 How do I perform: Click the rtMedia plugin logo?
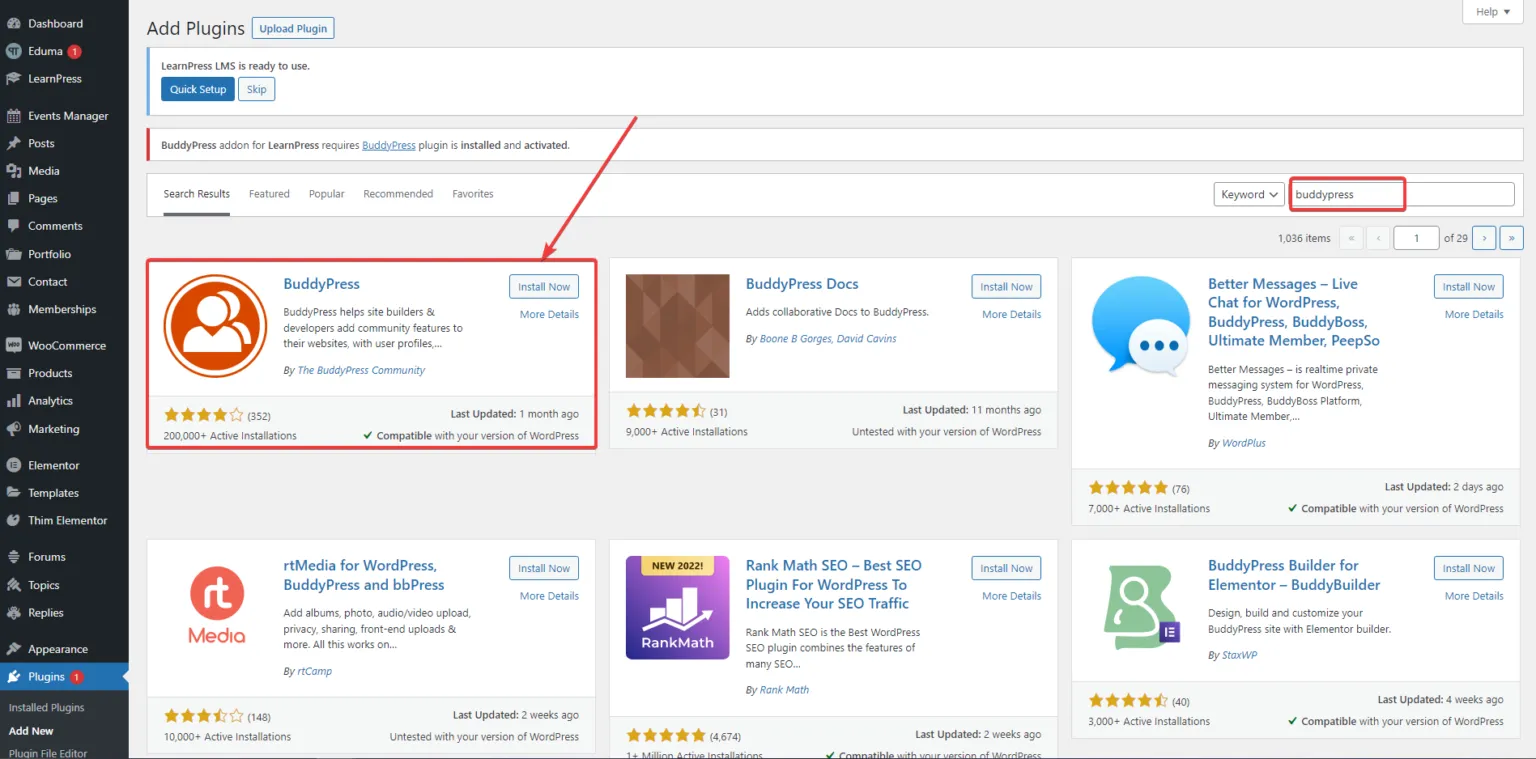(x=215, y=607)
